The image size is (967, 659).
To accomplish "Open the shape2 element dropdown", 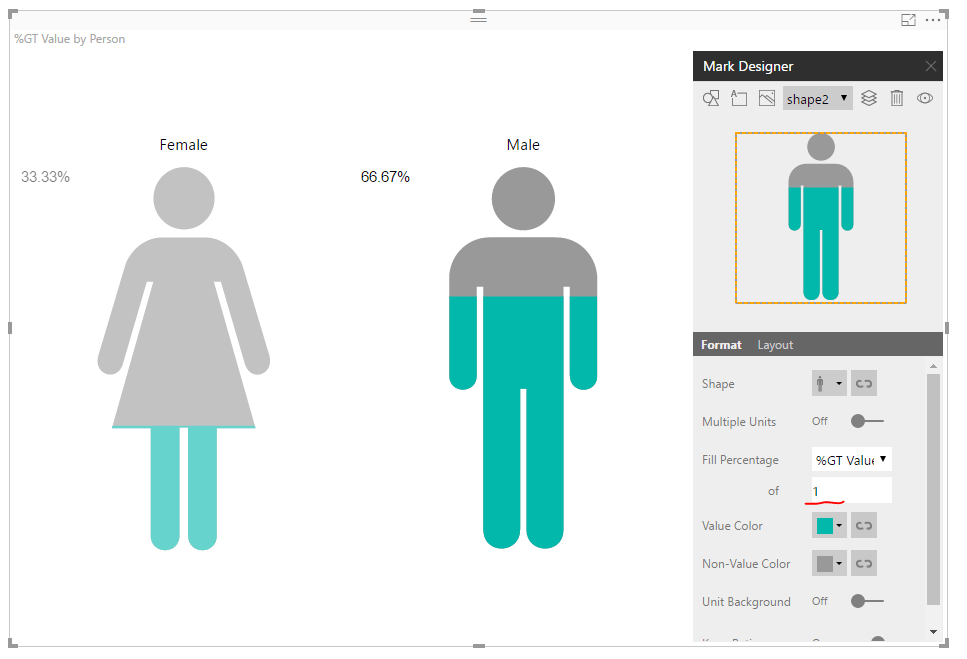I will [x=818, y=99].
